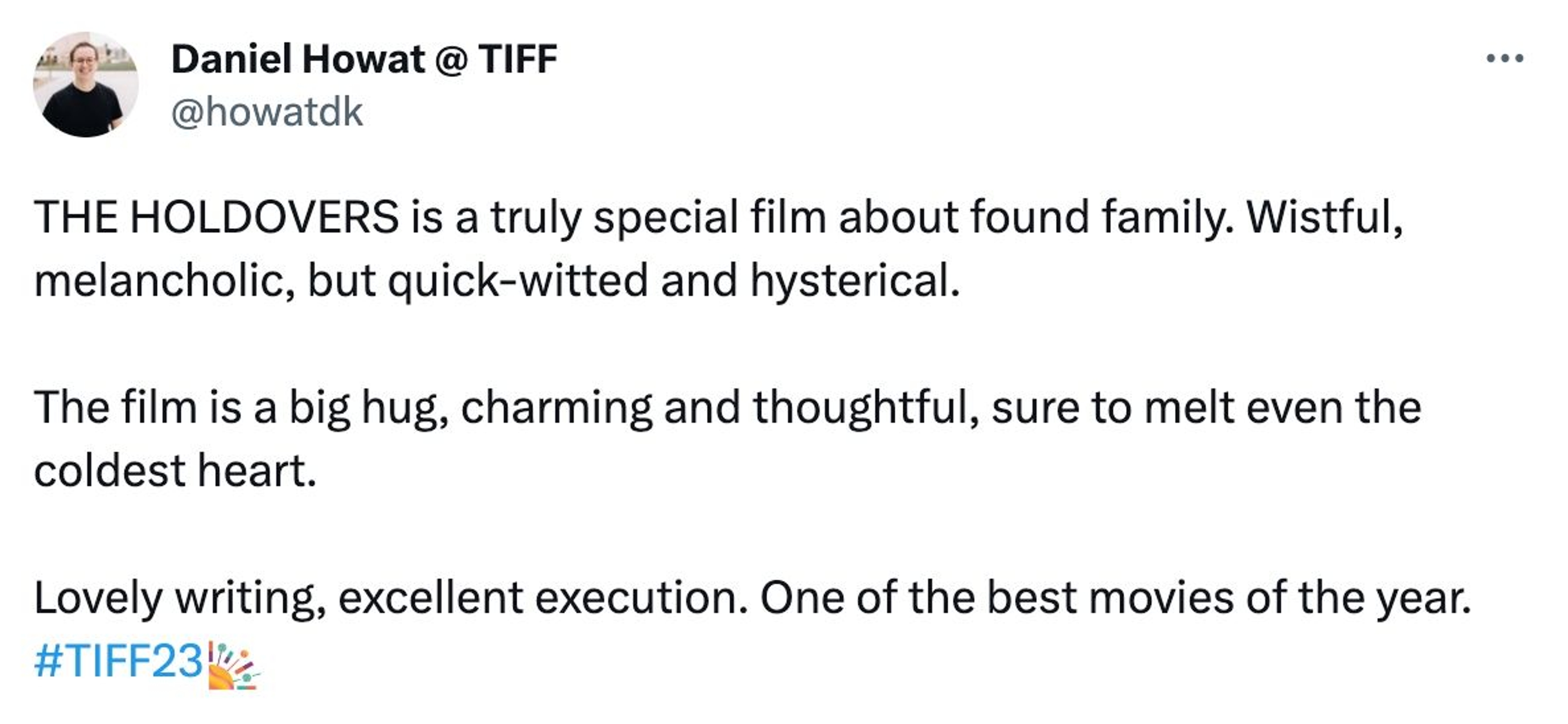1568x724 pixels.
Task: Open the @howatdk handle link
Action: (267, 113)
